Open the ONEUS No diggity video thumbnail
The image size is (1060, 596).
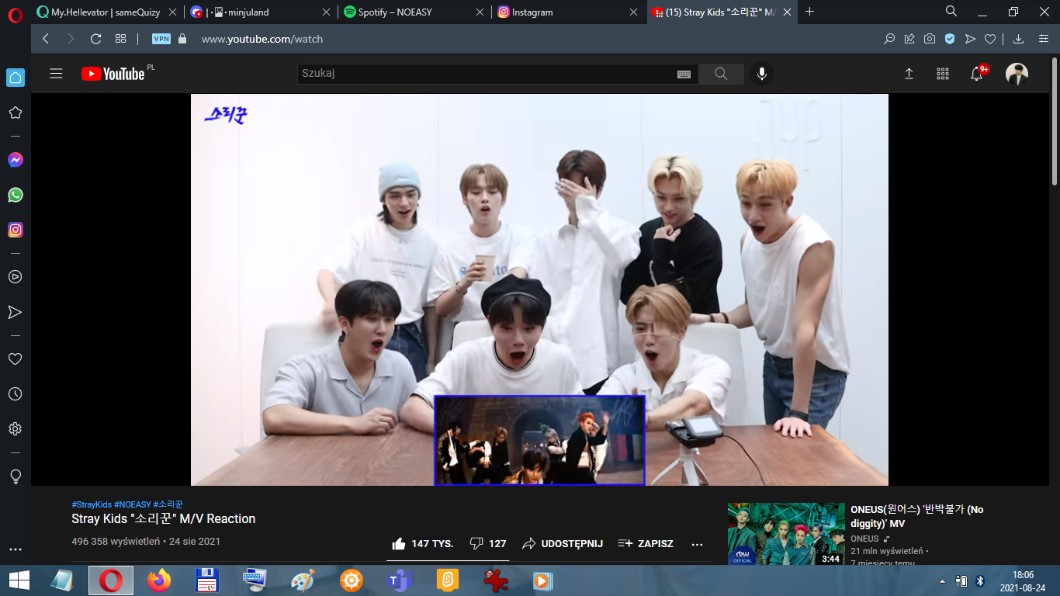tap(786, 534)
